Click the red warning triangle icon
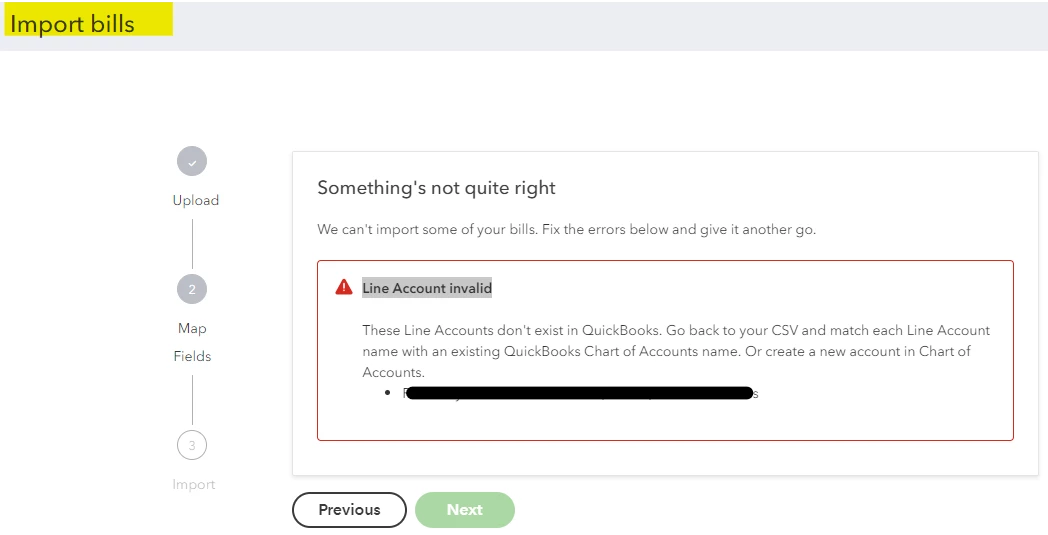 click(344, 288)
